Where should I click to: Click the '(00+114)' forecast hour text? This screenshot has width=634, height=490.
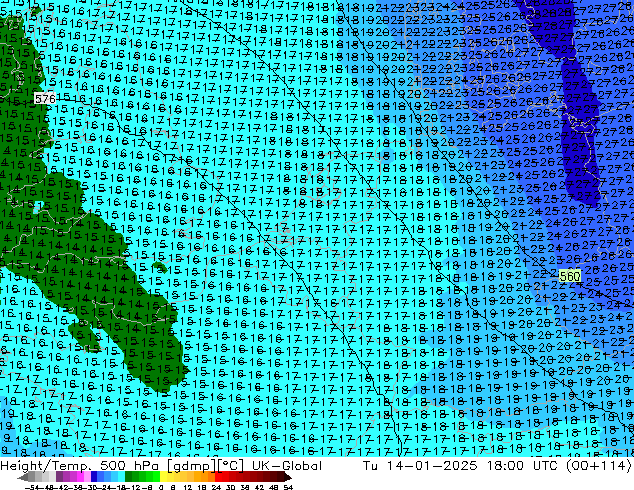(598, 466)
